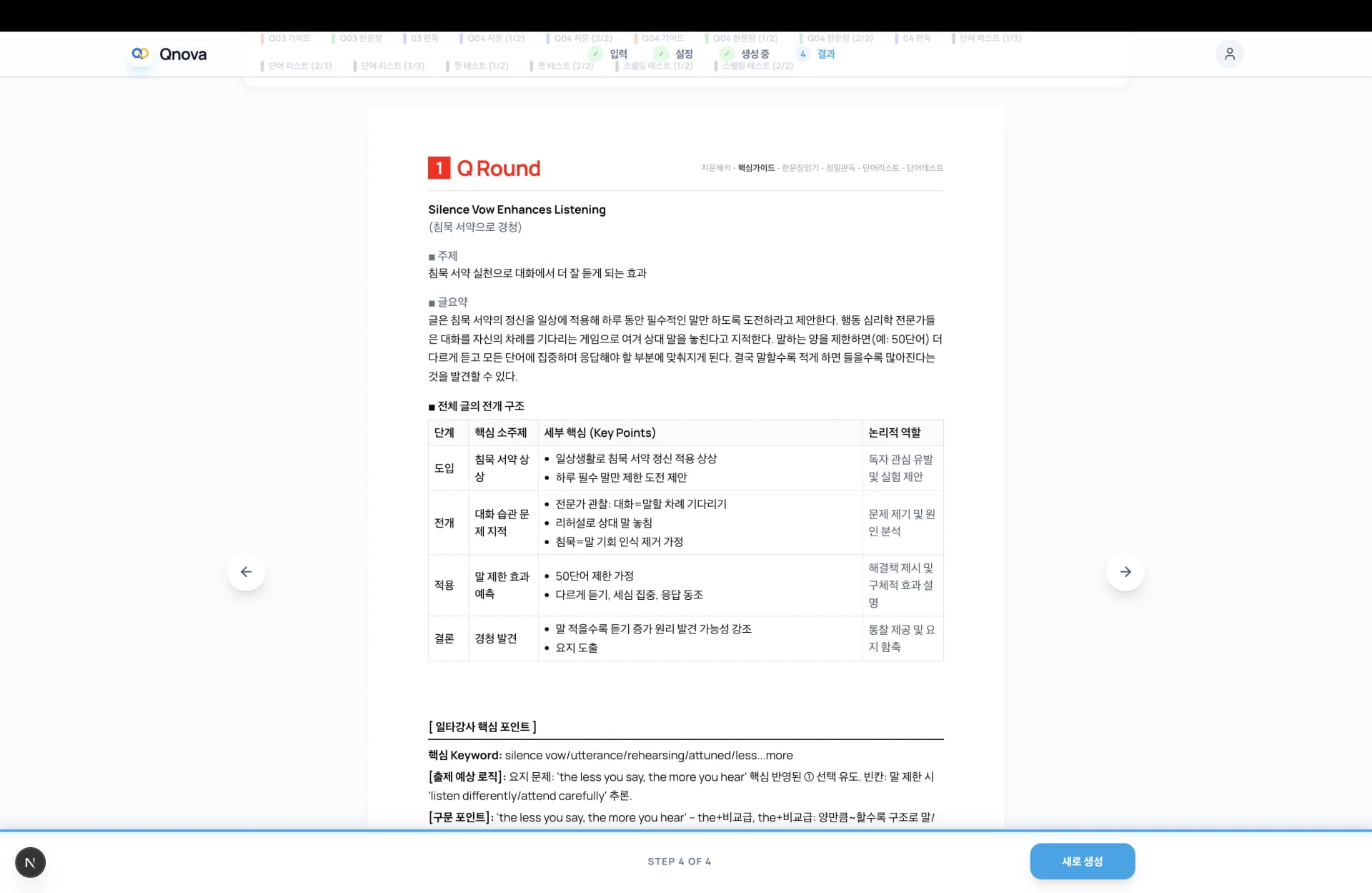Open the 정밀판독 section link
The image size is (1372, 893).
tap(840, 168)
